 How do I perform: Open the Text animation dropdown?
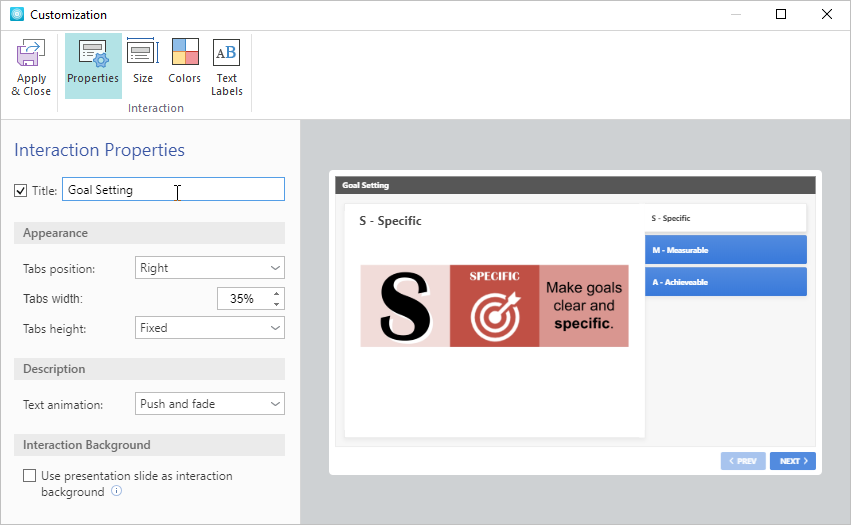coord(209,404)
